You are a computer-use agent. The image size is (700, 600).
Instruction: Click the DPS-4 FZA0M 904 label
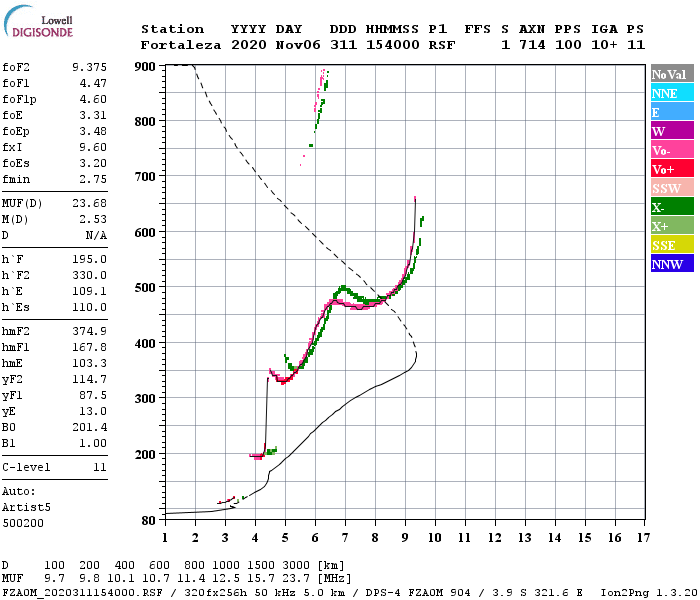tap(418, 592)
